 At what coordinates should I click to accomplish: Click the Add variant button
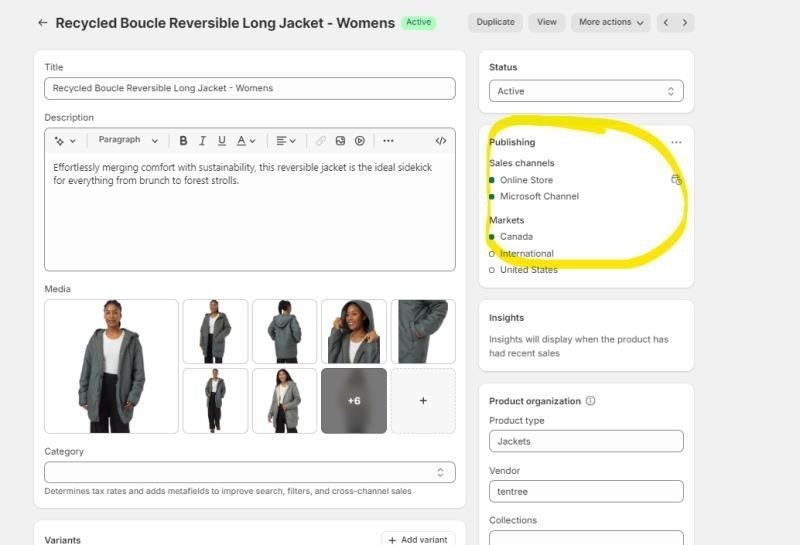click(418, 539)
